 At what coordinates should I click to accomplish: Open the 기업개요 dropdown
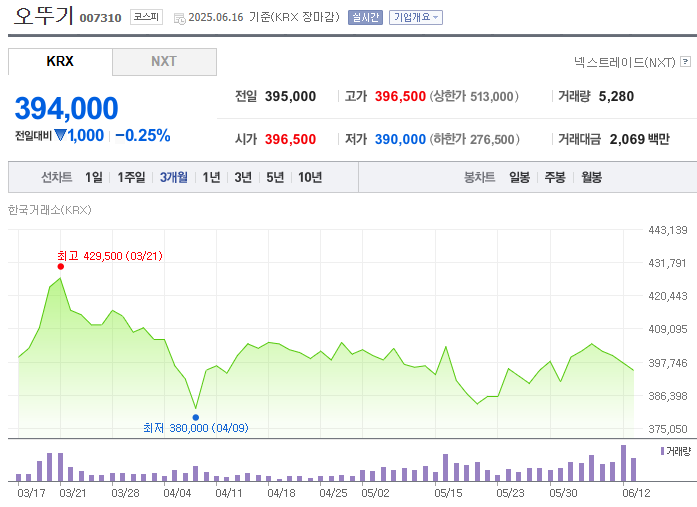tap(416, 17)
